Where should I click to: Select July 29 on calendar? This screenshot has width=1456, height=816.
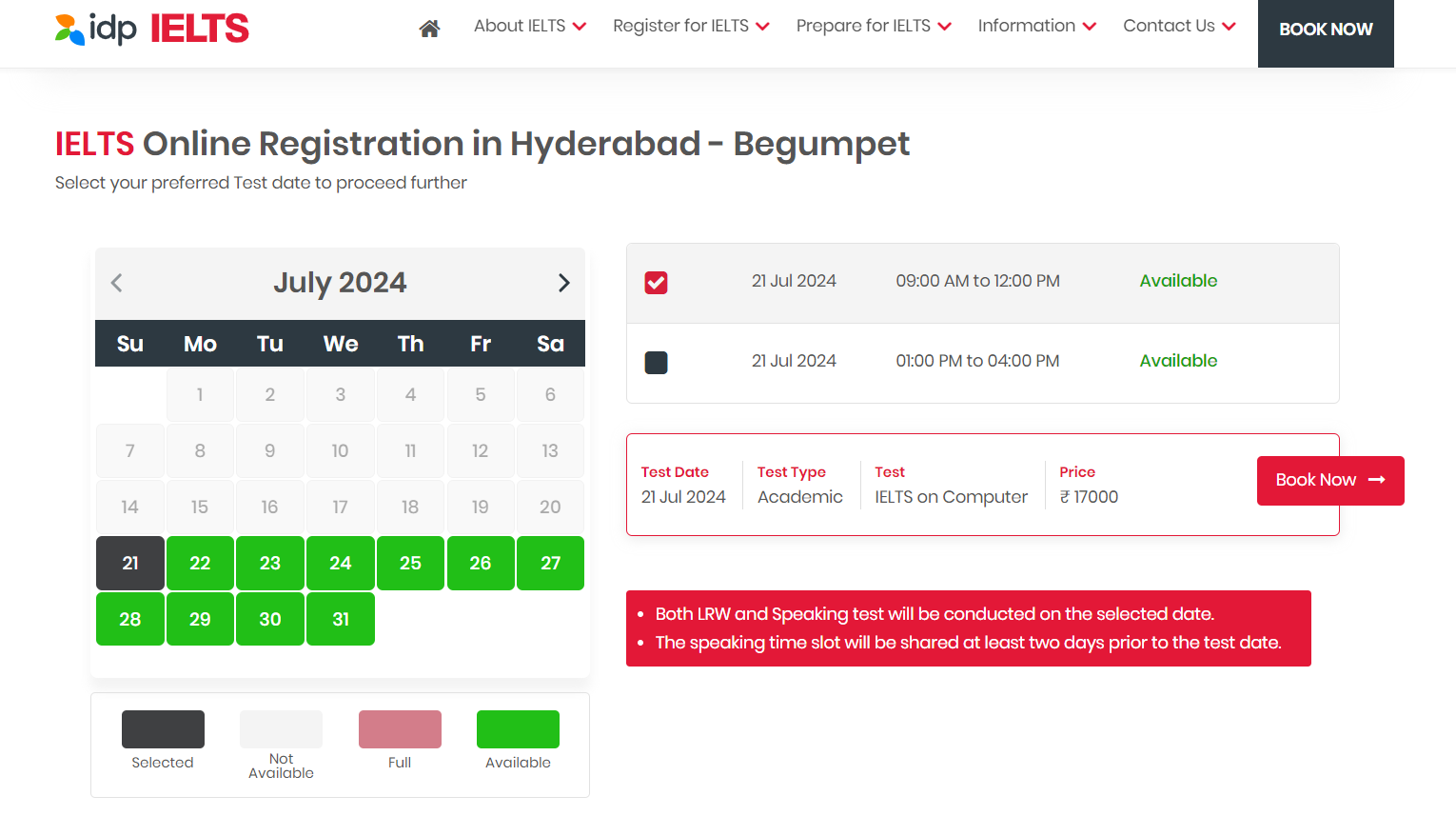point(200,619)
